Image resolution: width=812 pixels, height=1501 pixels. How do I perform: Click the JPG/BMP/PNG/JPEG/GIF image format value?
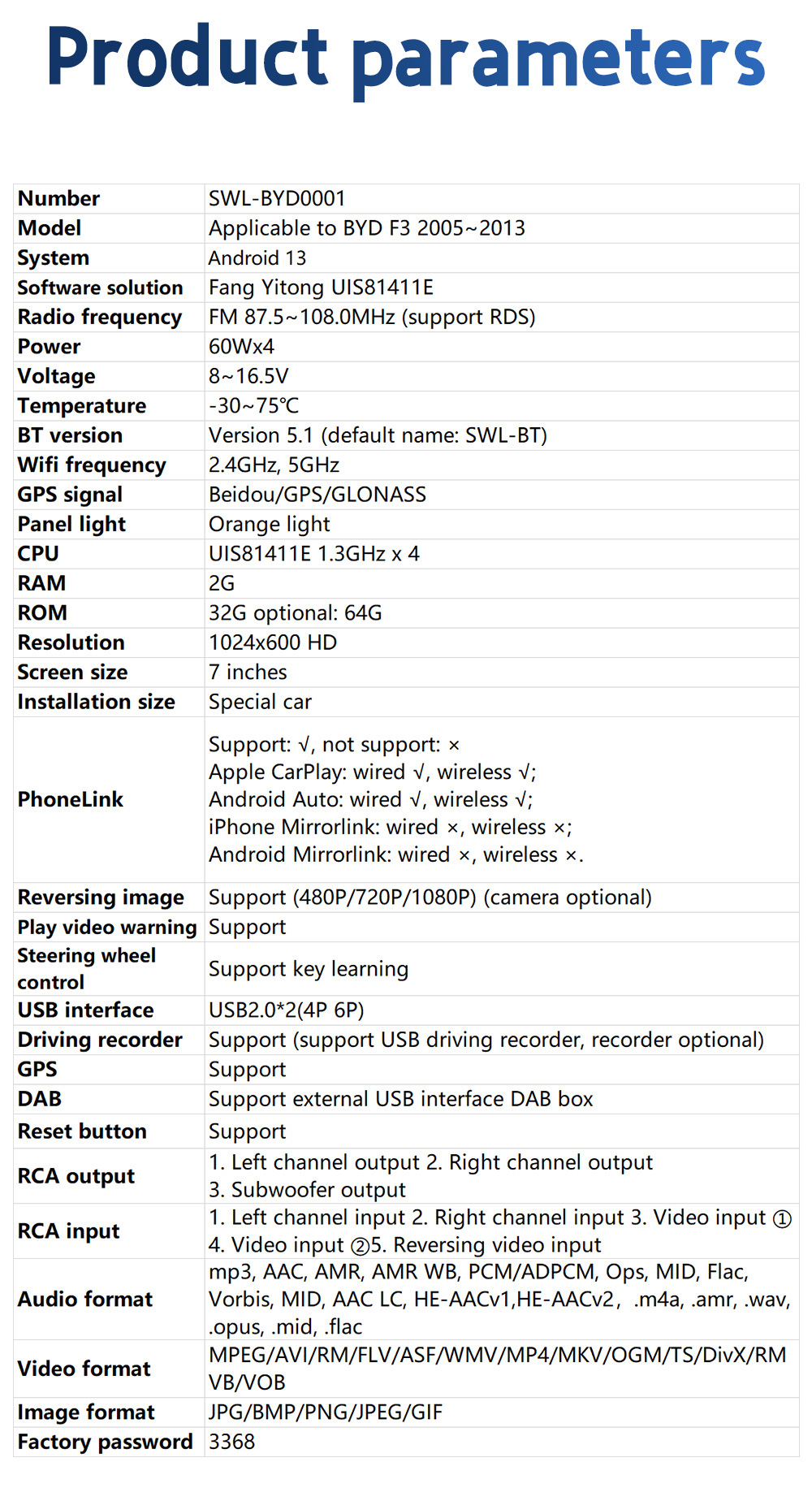coord(325,1412)
